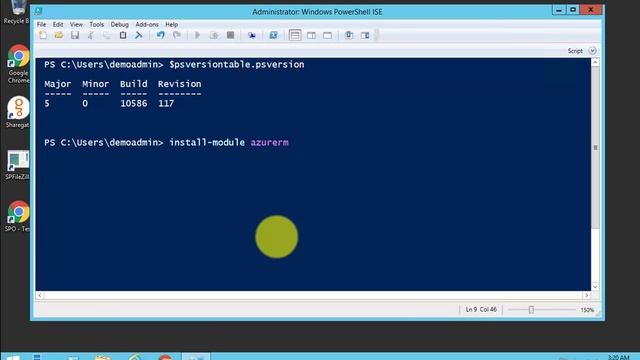Open the SPO Chrome desktop shortcut
The width and height of the screenshot is (640, 360).
pos(18,216)
